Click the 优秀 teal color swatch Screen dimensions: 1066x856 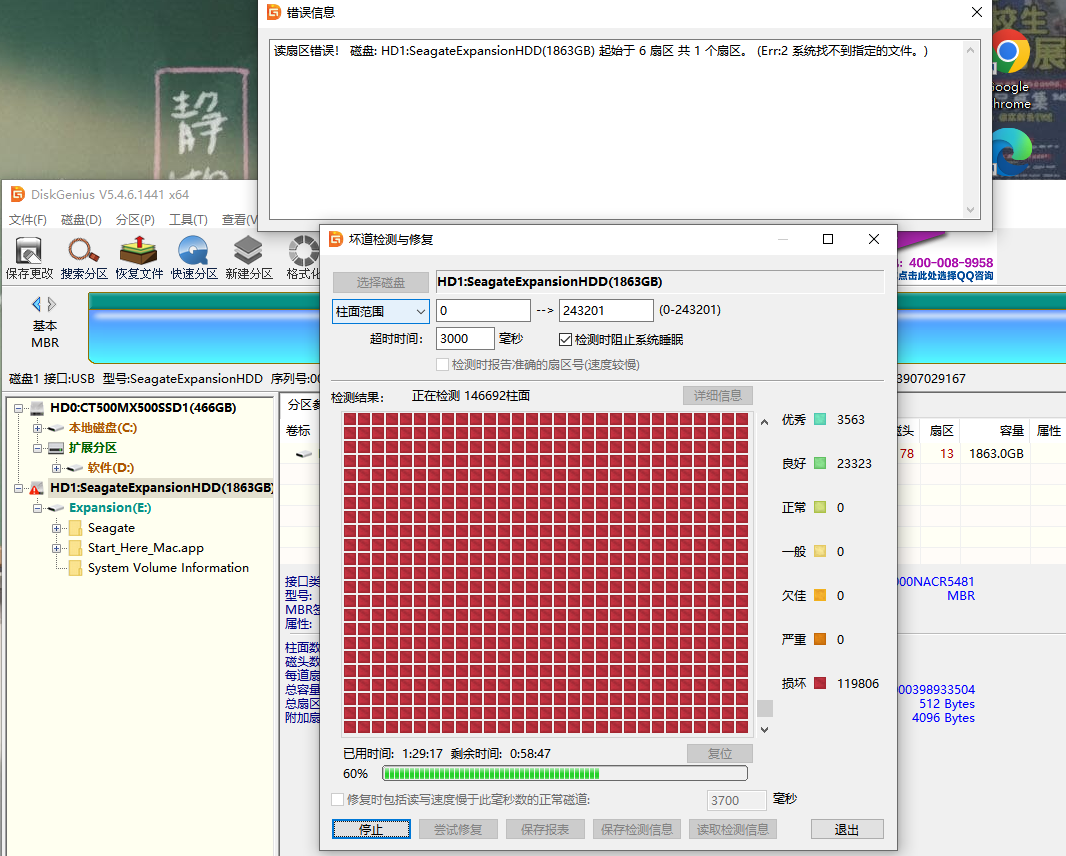[x=820, y=420]
